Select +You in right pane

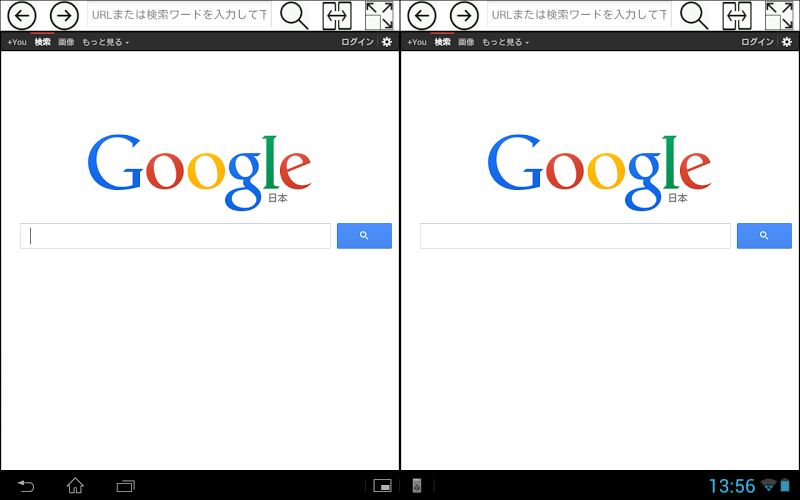[417, 42]
